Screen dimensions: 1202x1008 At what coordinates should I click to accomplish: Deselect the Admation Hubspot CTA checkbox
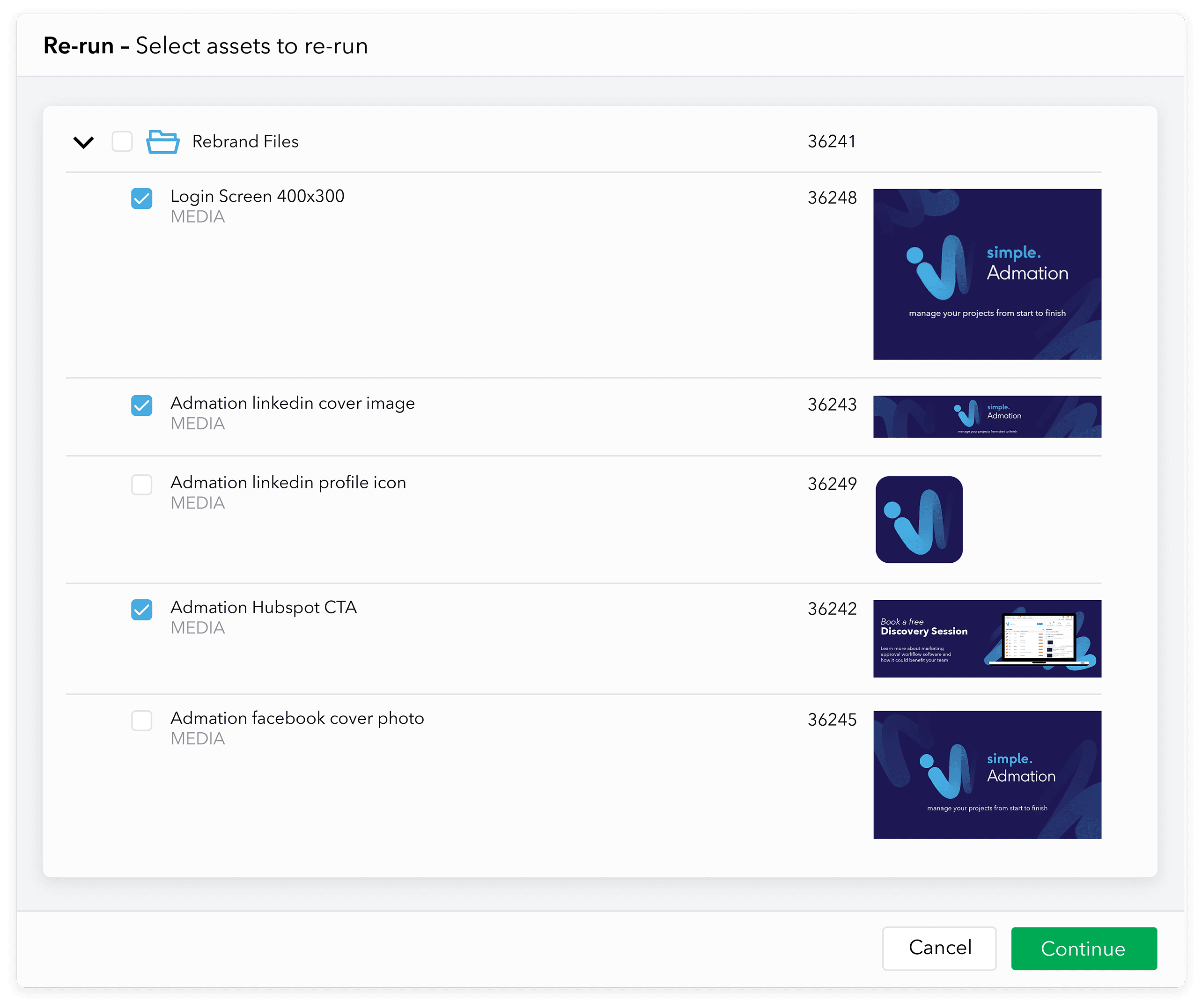coord(141,610)
